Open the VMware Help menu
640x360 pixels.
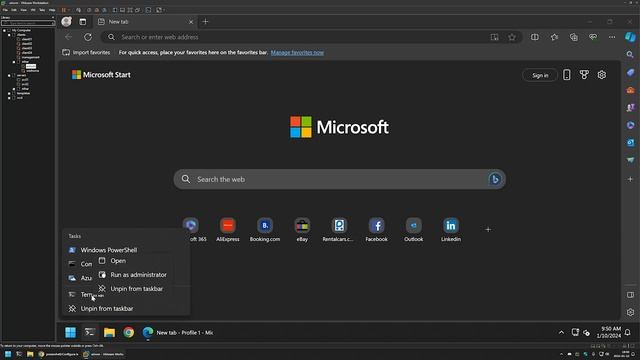point(52,10)
